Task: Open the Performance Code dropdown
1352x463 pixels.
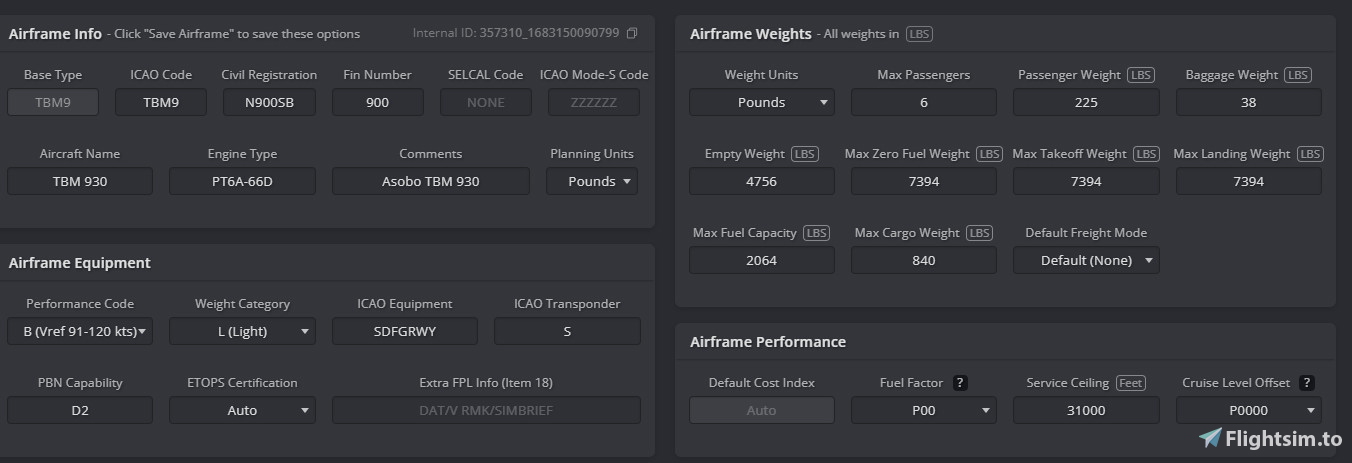Action: pos(80,331)
